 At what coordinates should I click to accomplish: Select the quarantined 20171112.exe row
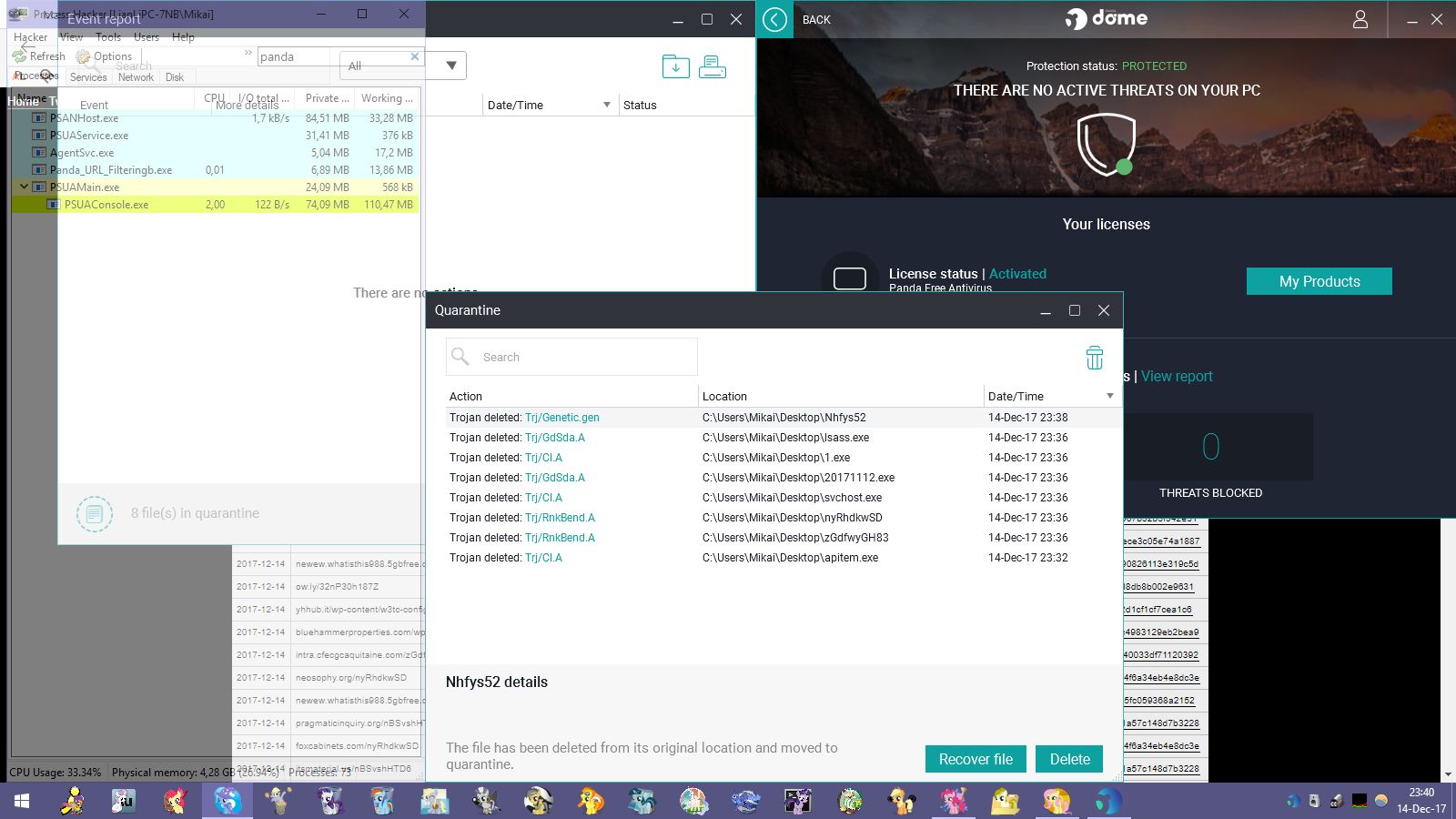[x=783, y=478]
